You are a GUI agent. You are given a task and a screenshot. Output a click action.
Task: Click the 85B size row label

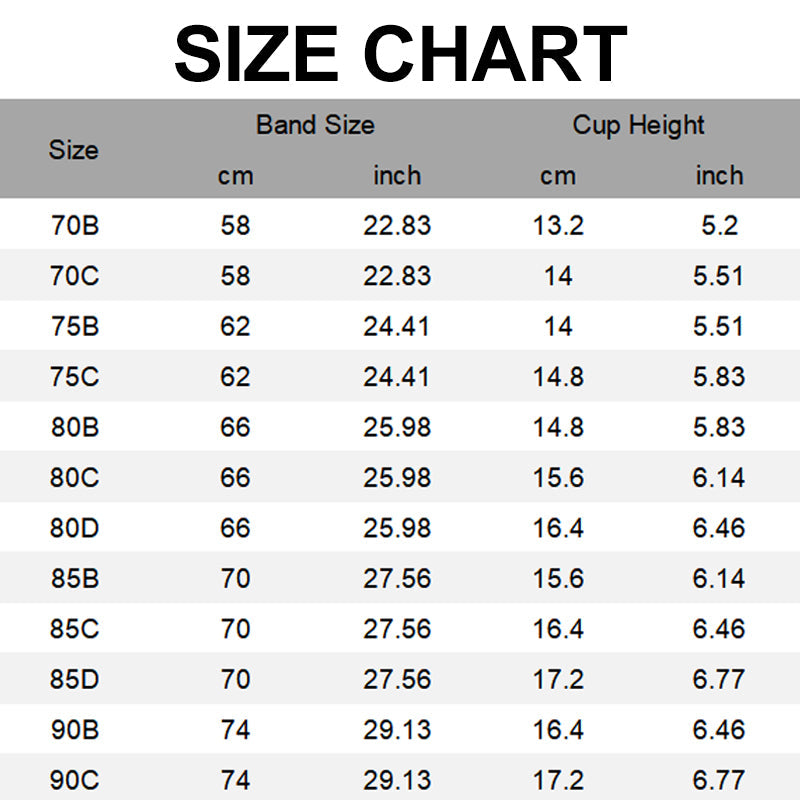75,578
